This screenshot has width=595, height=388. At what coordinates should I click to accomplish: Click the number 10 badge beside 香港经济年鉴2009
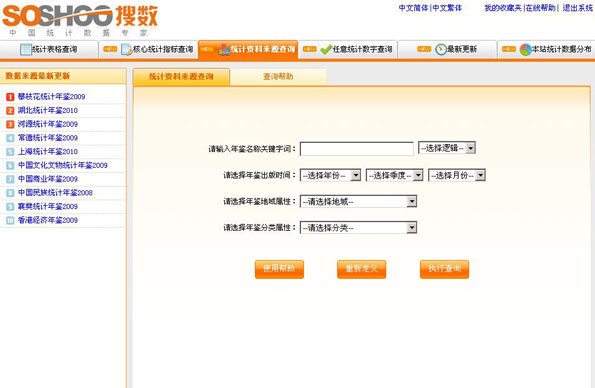click(10, 220)
